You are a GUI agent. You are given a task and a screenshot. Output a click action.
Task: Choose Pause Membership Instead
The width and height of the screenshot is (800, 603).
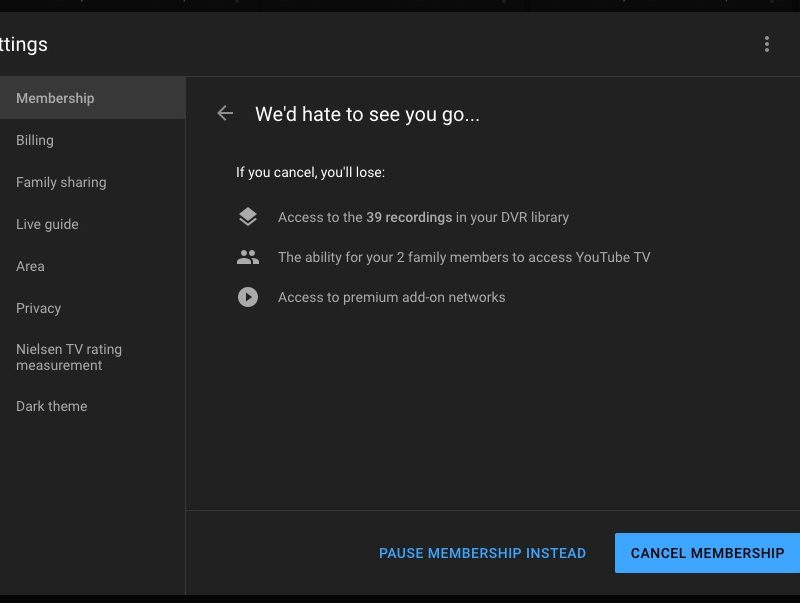pos(482,553)
